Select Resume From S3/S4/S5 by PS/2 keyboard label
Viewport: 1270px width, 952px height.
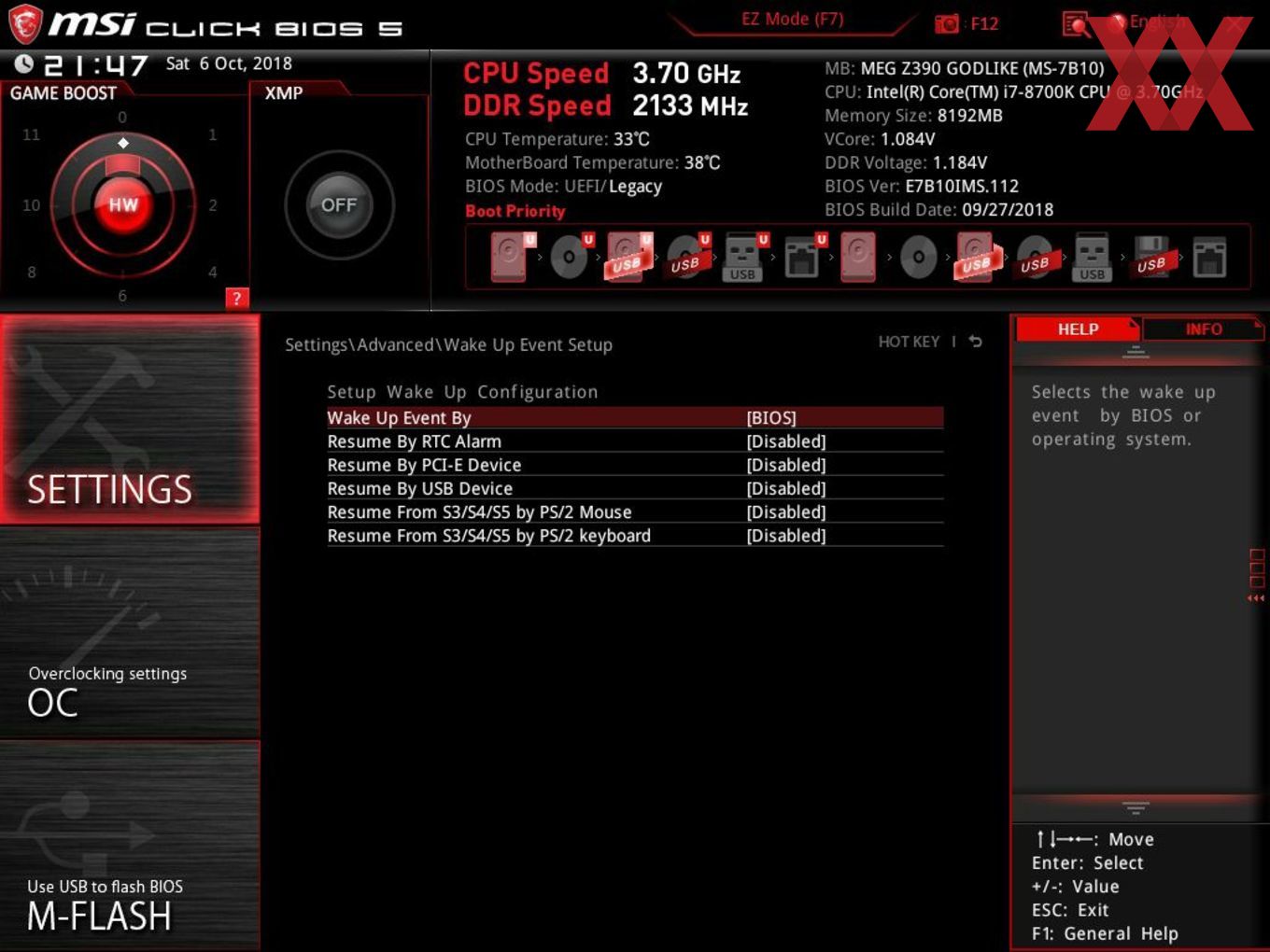488,535
